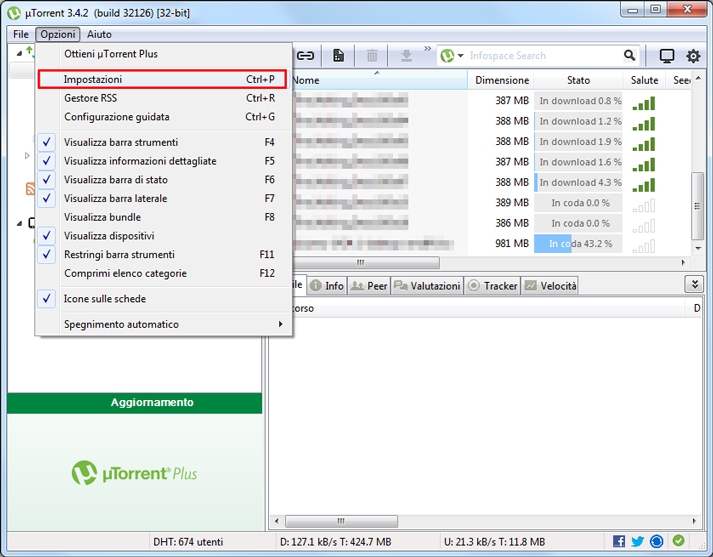Click the health bars of the 981 MB torrent
The width and height of the screenshot is (713, 557).
tap(643, 246)
